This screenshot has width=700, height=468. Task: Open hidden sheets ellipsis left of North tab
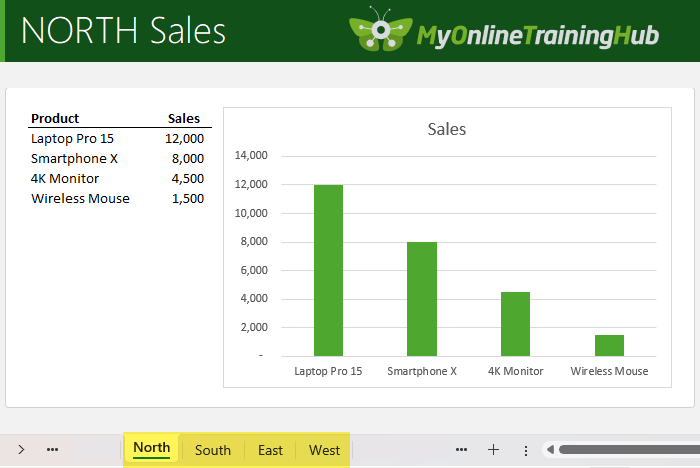coord(52,449)
